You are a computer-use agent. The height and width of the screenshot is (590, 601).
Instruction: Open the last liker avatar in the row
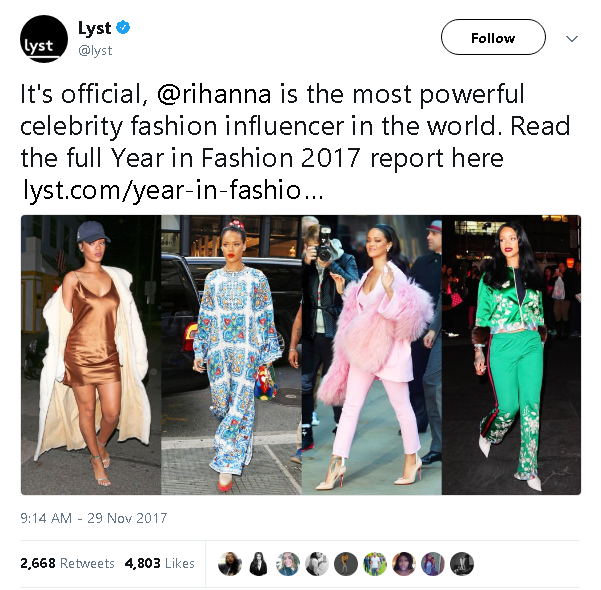pos(462,564)
